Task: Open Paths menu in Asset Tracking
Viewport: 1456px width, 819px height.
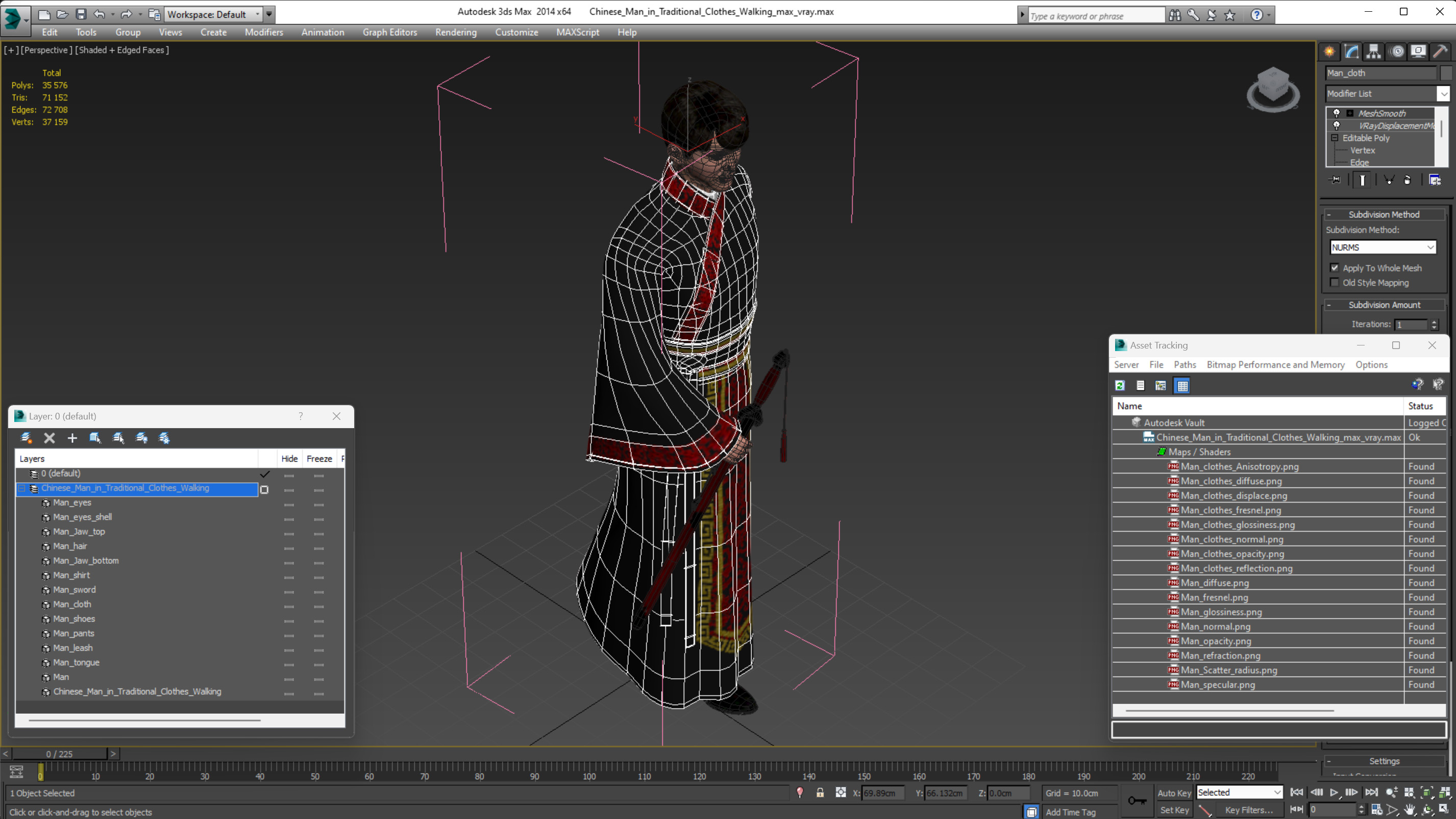Action: click(x=1184, y=364)
